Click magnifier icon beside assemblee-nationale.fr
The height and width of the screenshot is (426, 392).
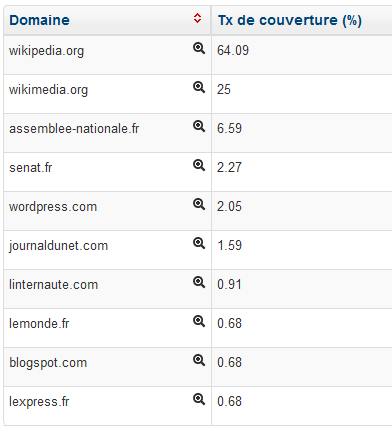[x=199, y=126]
